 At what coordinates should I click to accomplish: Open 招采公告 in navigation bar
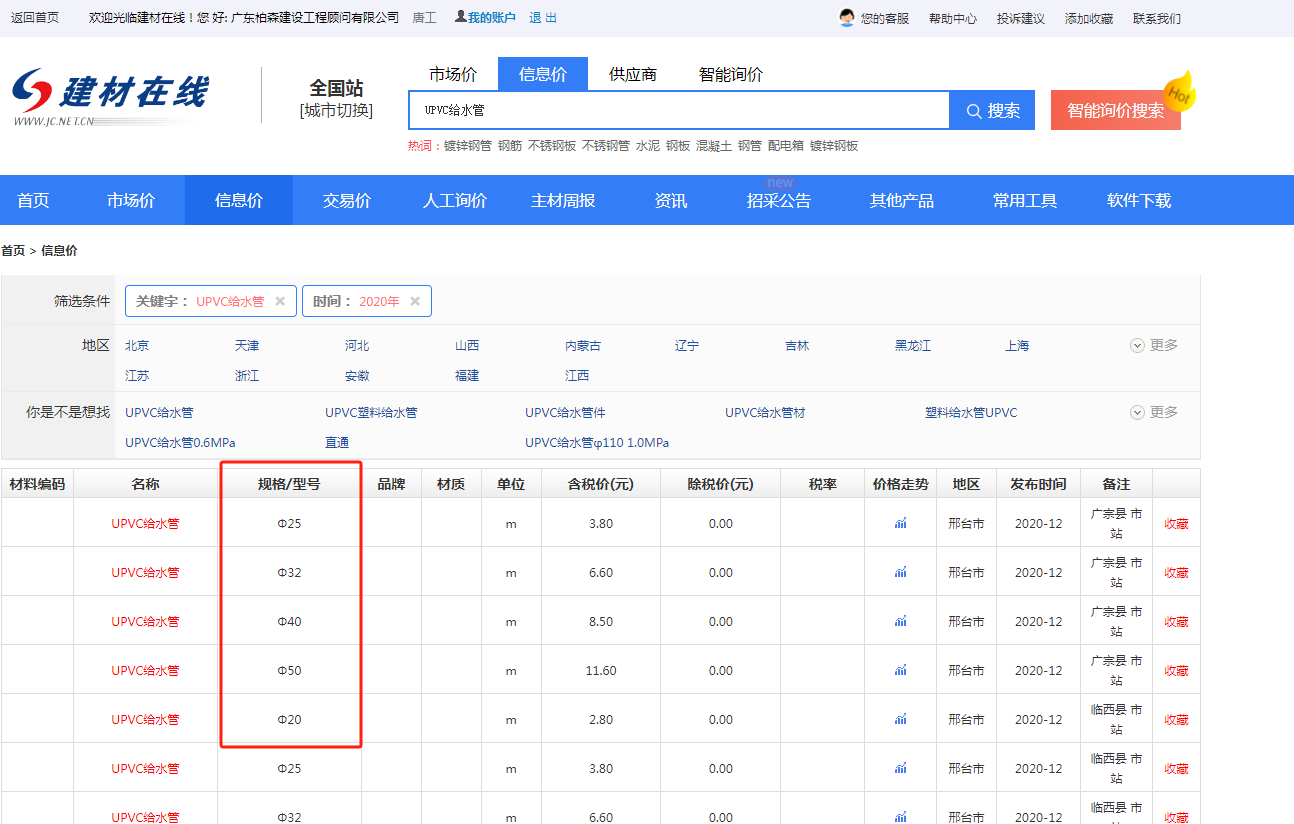pos(779,201)
